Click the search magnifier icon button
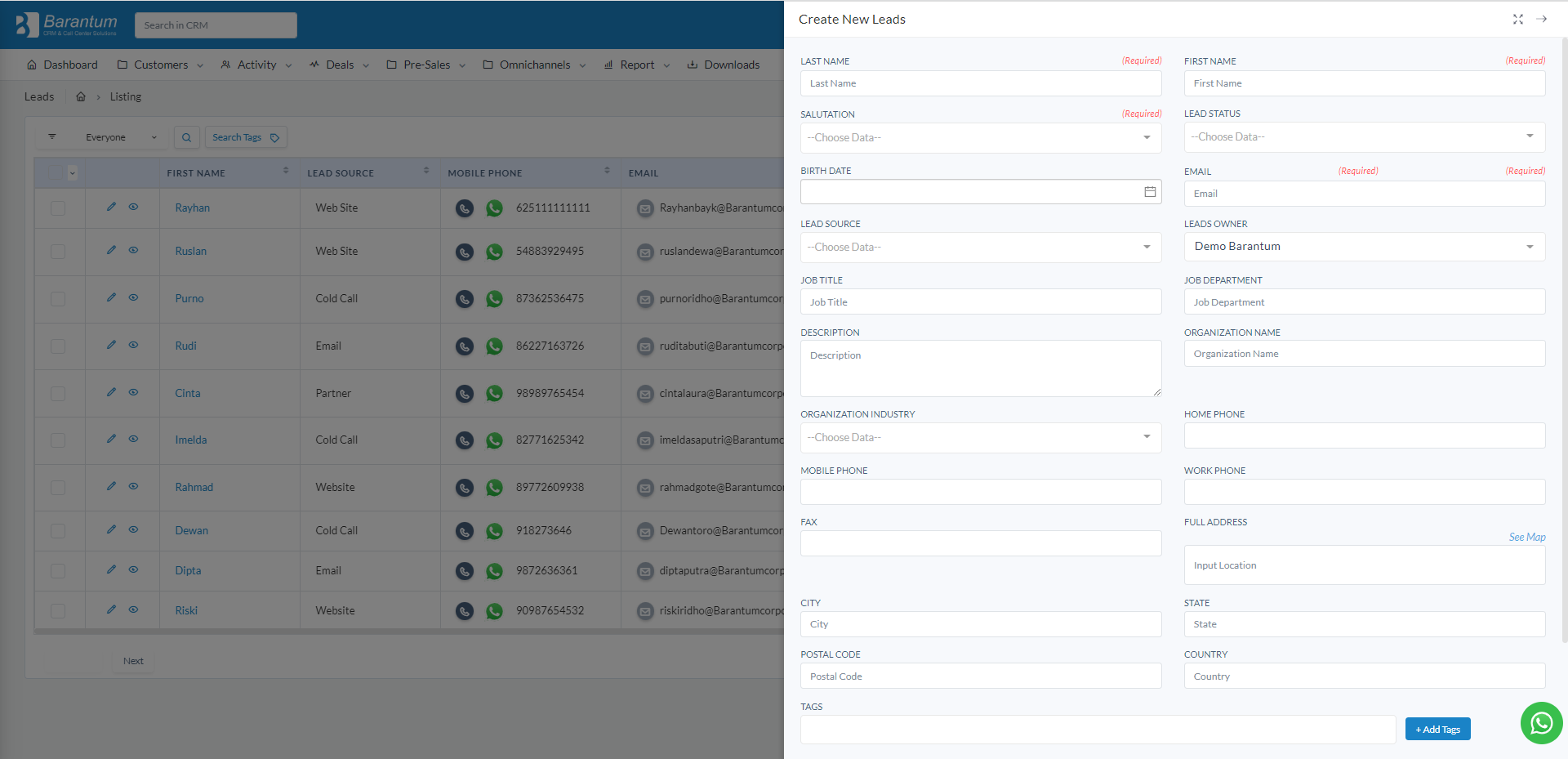The image size is (1568, 759). [186, 137]
